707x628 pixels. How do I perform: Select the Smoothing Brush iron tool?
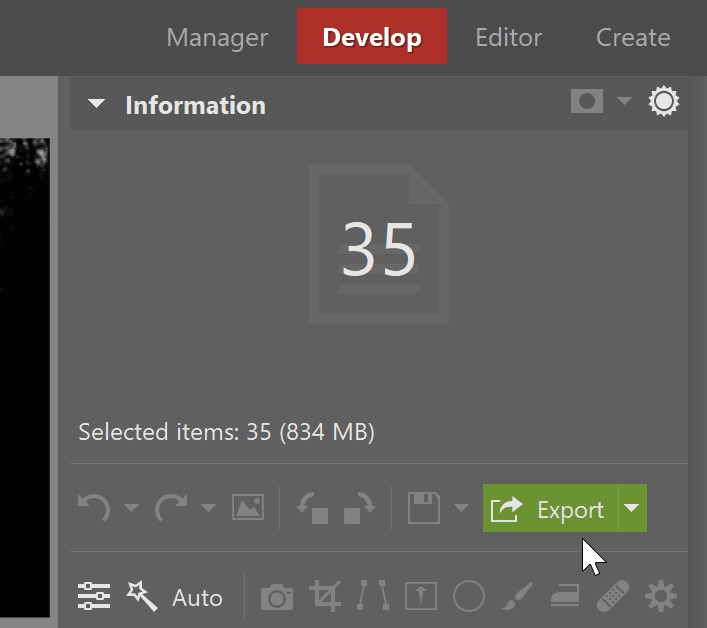pos(565,596)
